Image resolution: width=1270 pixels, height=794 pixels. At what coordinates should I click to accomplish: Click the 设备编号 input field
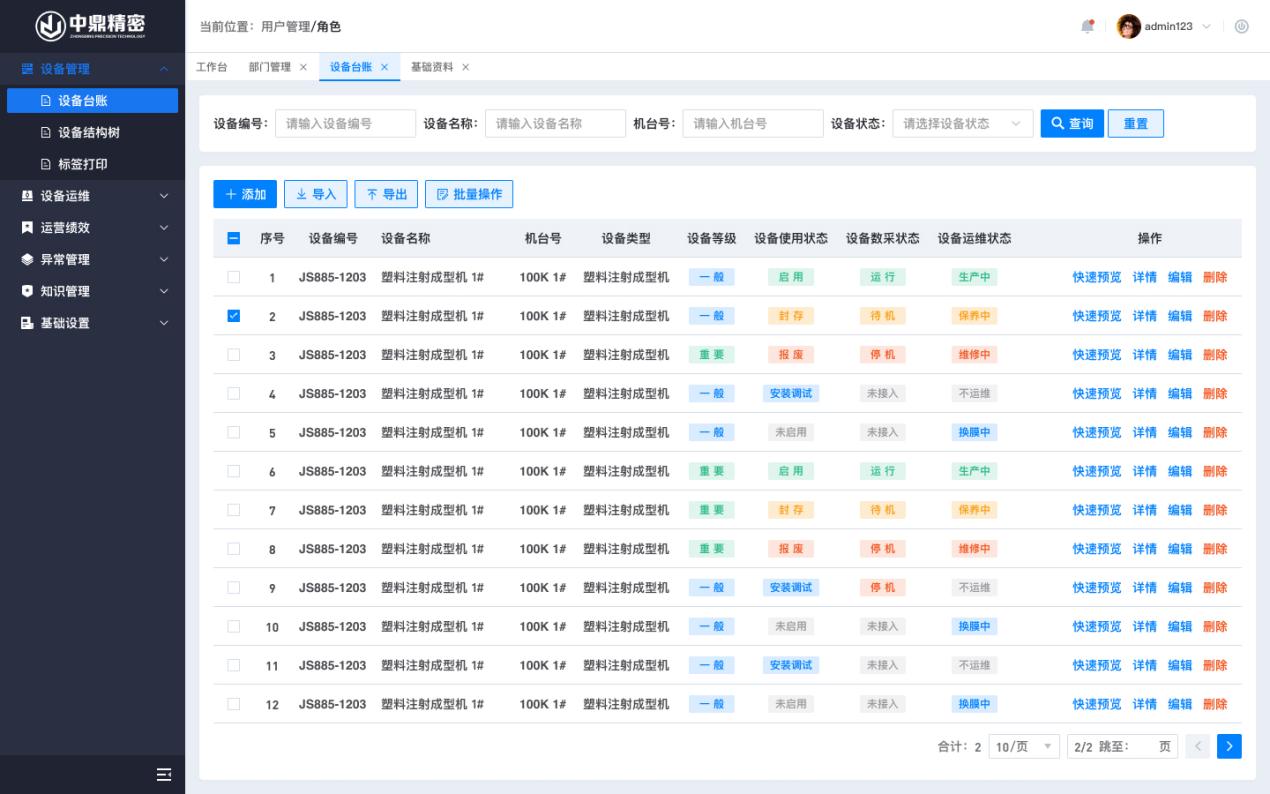coord(345,124)
